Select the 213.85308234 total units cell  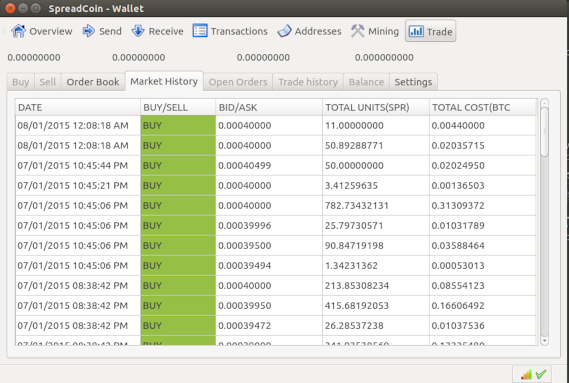[376, 285]
